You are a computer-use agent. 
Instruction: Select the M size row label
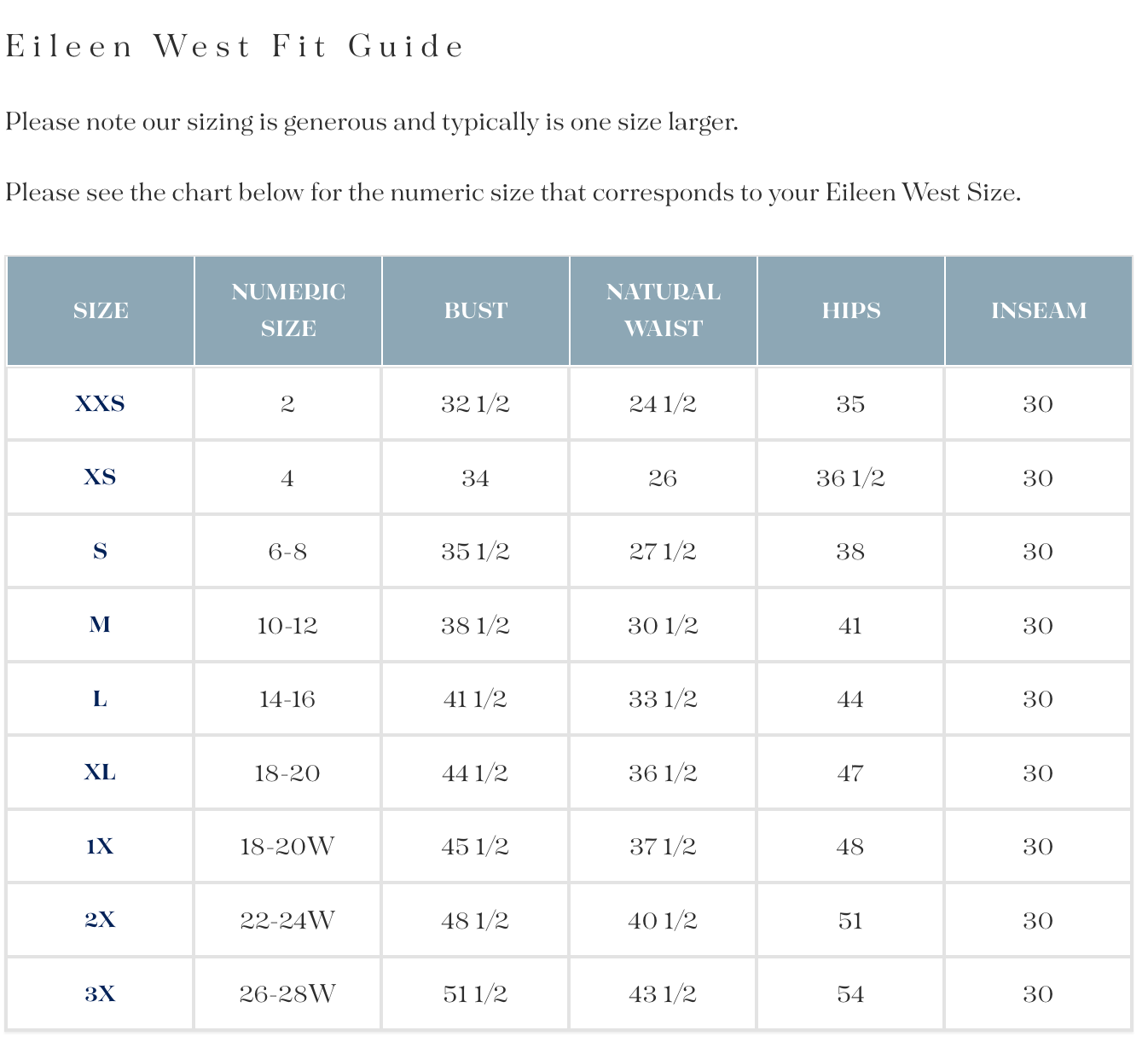tap(100, 625)
